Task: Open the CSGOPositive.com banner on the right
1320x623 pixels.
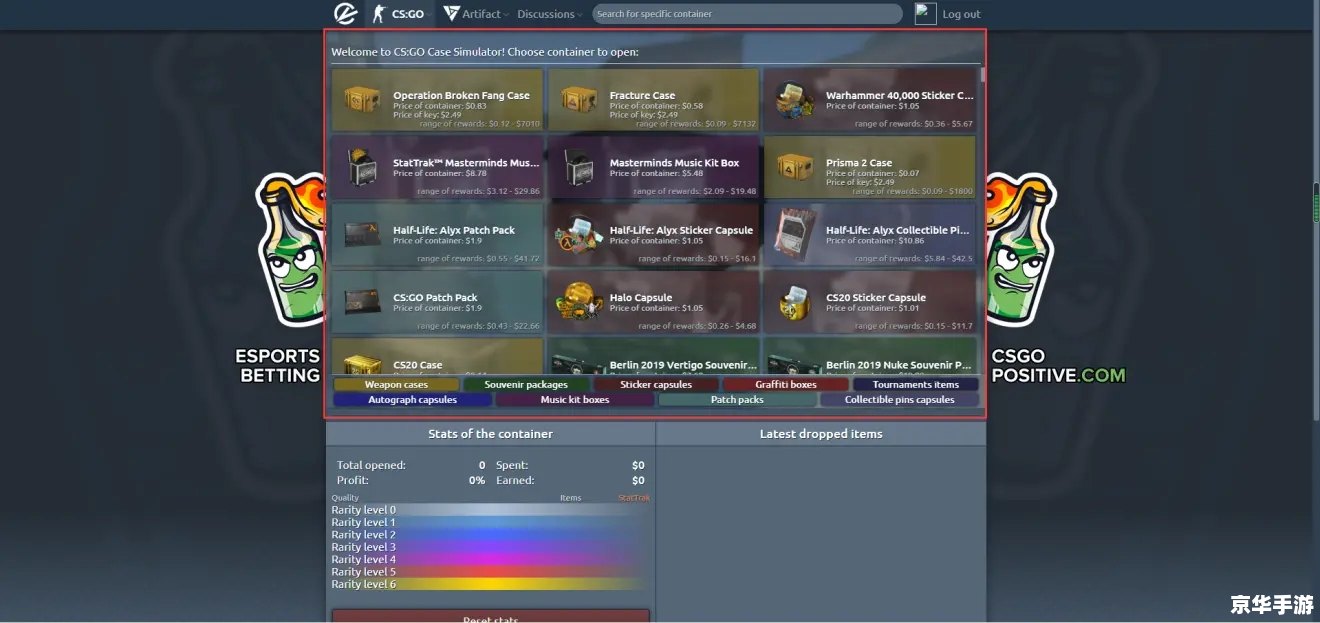Action: pyautogui.click(x=1056, y=280)
